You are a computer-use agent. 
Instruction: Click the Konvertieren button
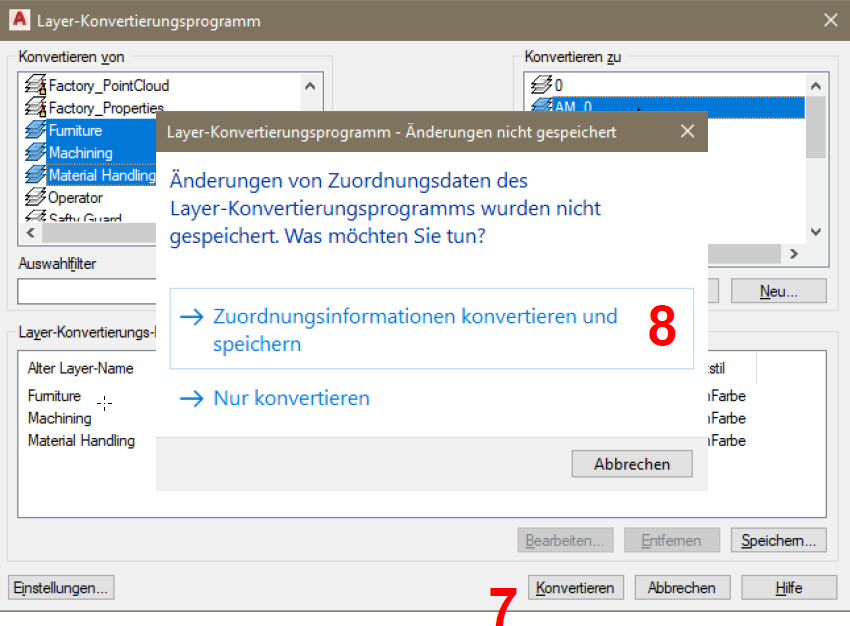[576, 588]
